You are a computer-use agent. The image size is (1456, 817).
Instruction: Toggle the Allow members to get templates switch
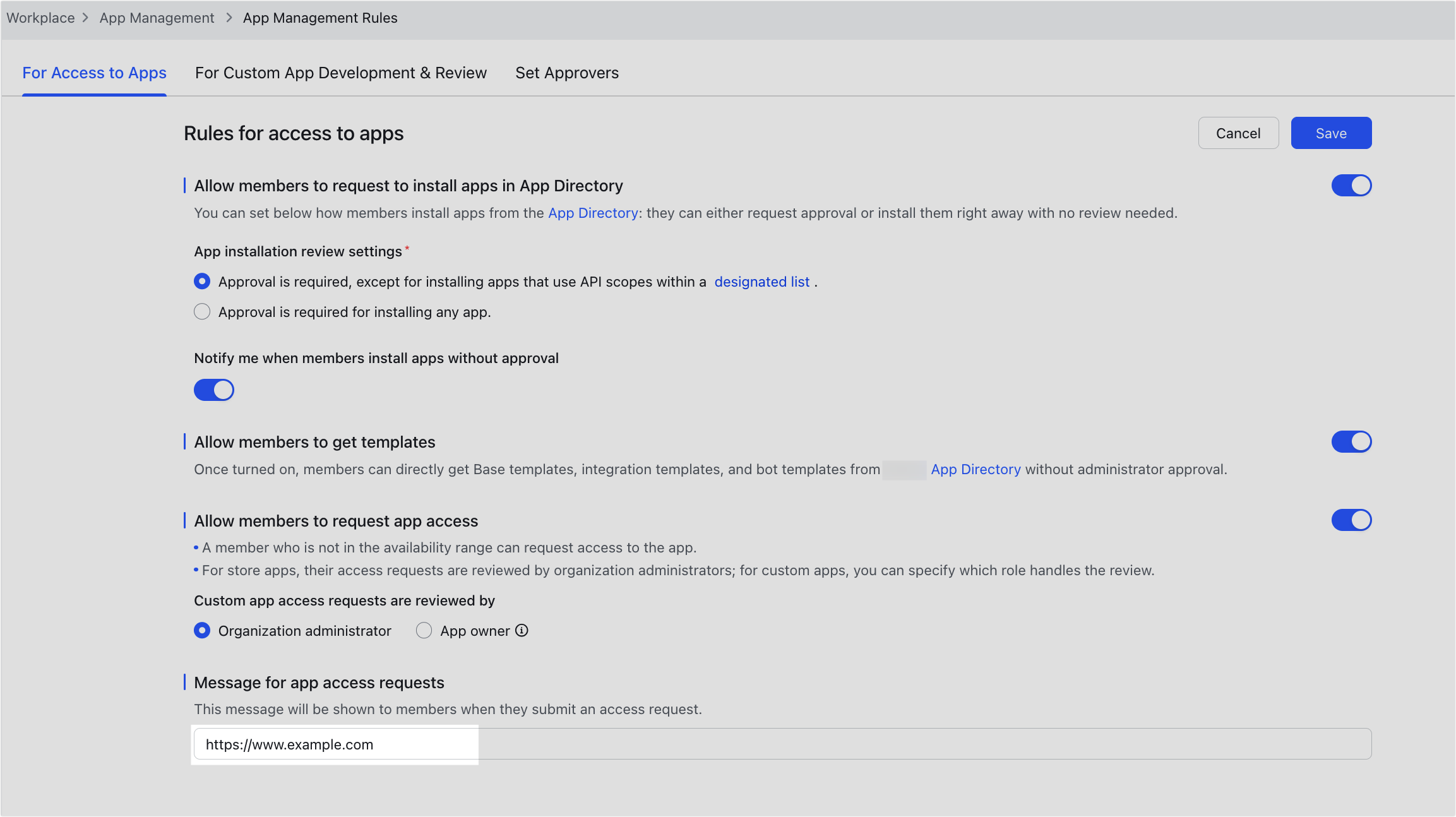click(x=1351, y=442)
